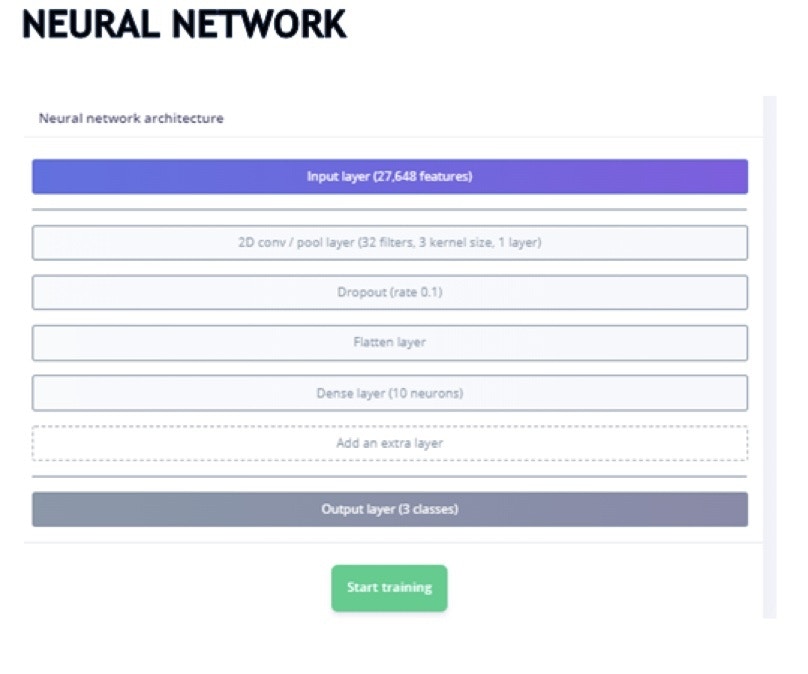Open the kernel size 3 conv layer
Image resolution: width=808 pixels, height=674 pixels.
(390, 243)
